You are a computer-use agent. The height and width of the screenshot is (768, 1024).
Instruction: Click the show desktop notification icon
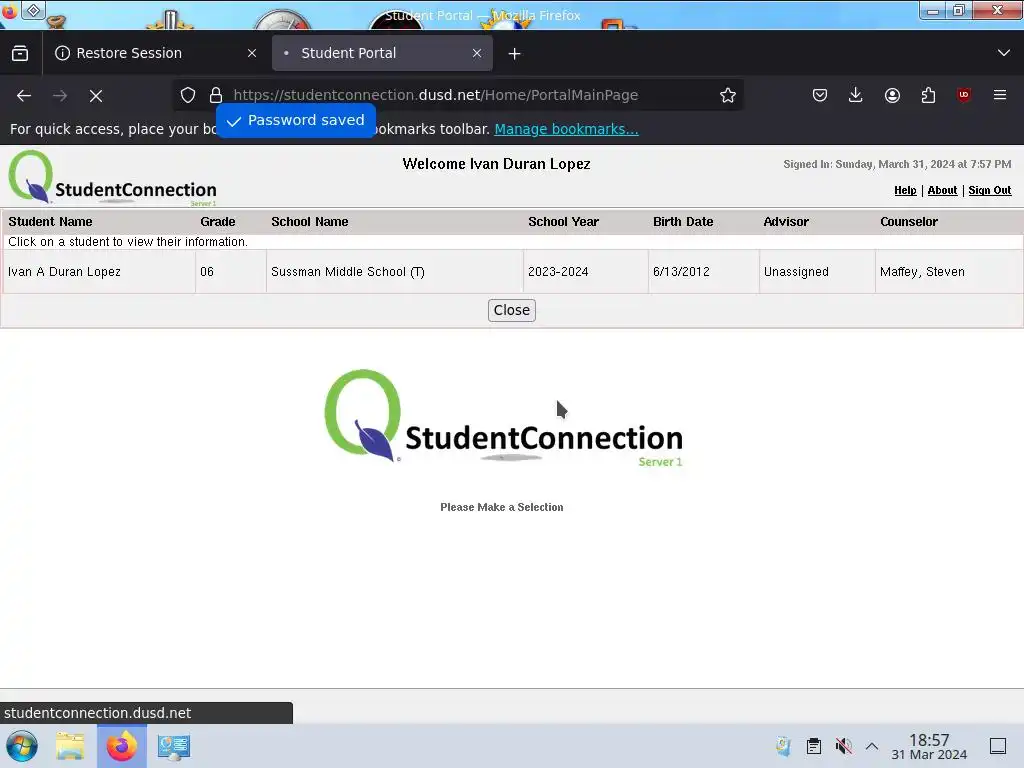click(998, 746)
